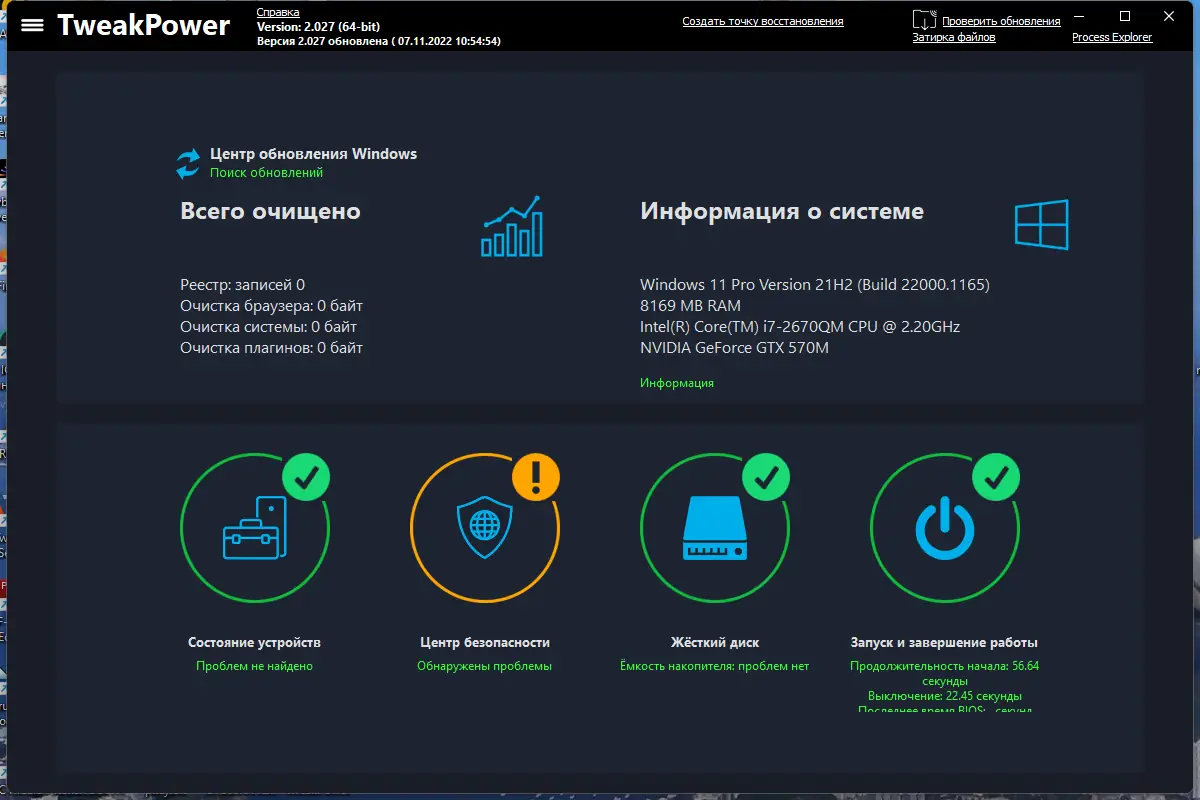Minimize the TweakPower window
The height and width of the screenshot is (800, 1200).
click(x=1080, y=16)
